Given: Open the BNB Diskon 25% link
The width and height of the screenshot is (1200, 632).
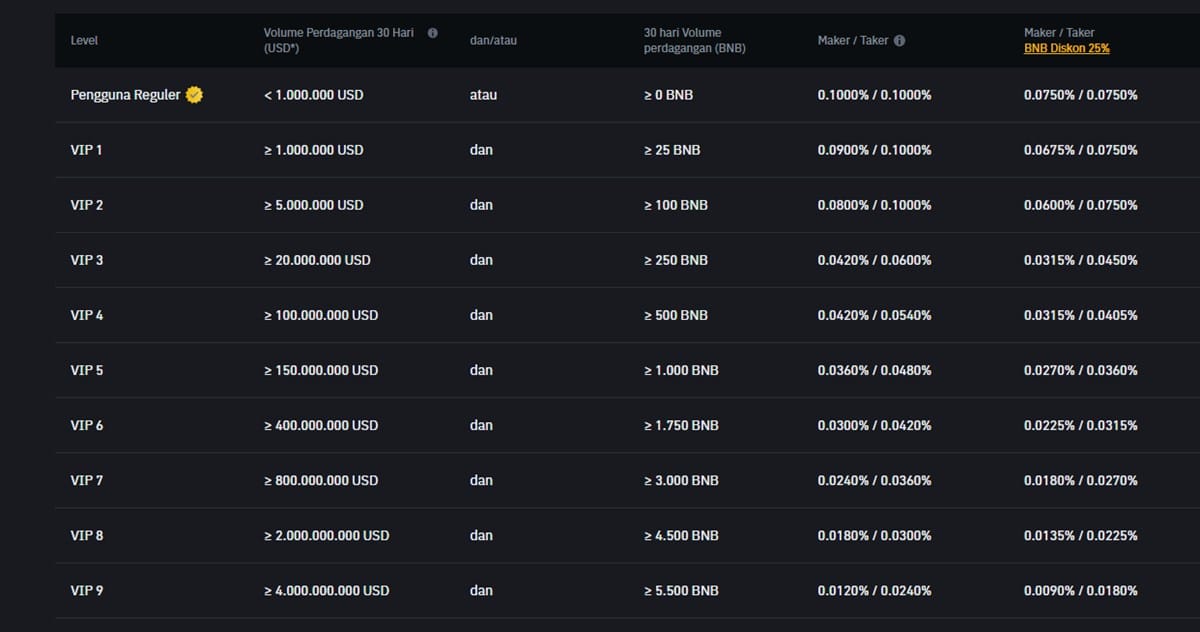Looking at the screenshot, I should coord(1066,48).
